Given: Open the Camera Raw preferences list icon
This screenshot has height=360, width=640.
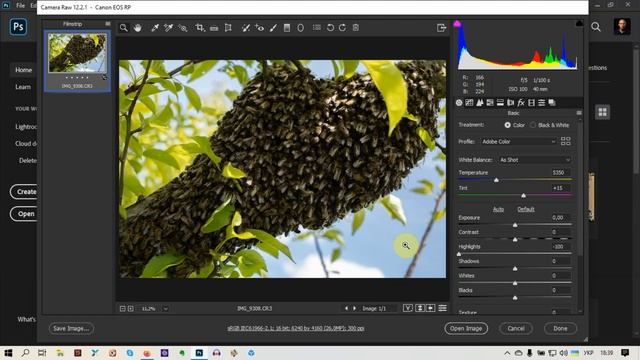Looking at the screenshot, I should click(317, 28).
